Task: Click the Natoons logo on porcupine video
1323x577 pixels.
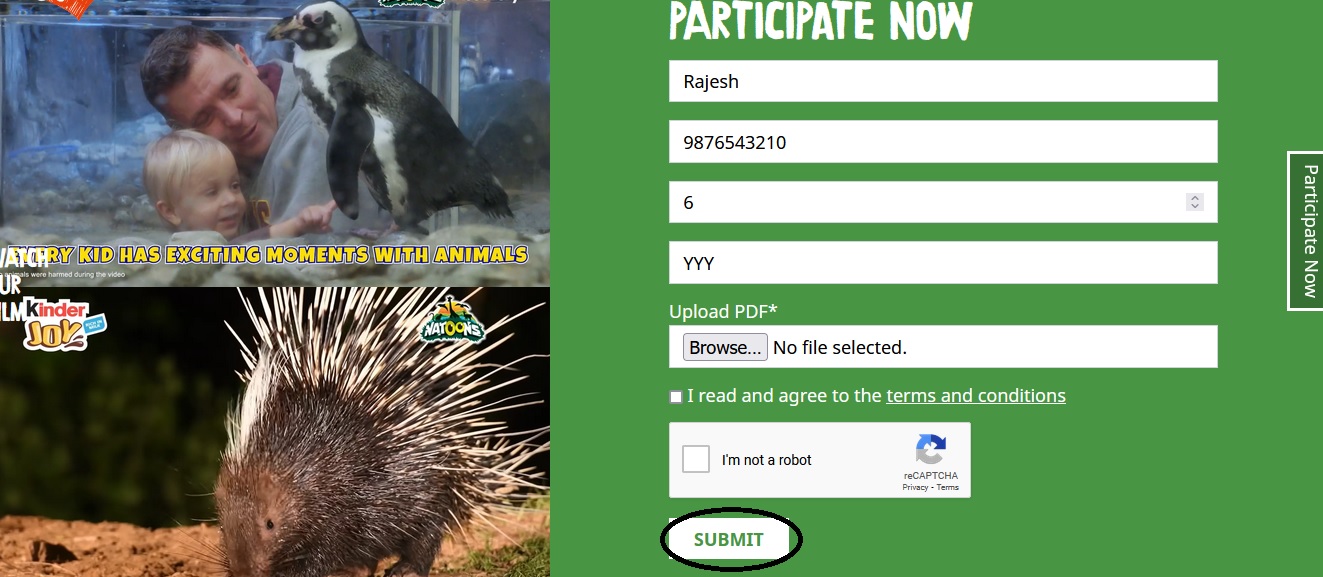Action: [x=451, y=320]
